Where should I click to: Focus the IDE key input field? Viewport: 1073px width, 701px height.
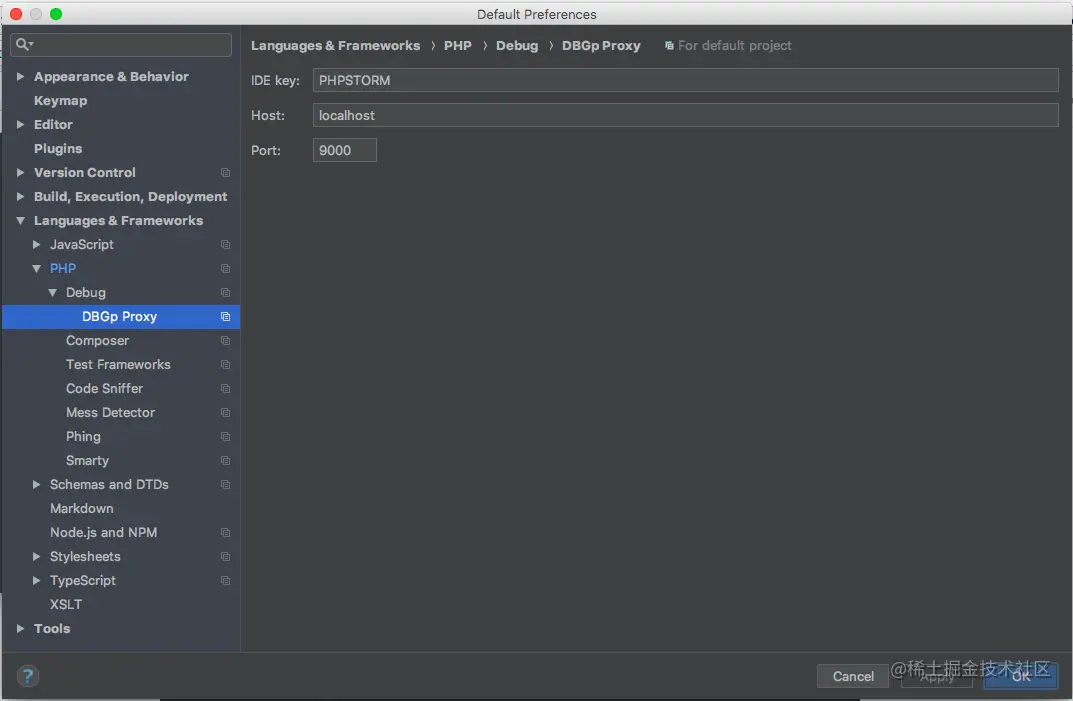coord(686,80)
